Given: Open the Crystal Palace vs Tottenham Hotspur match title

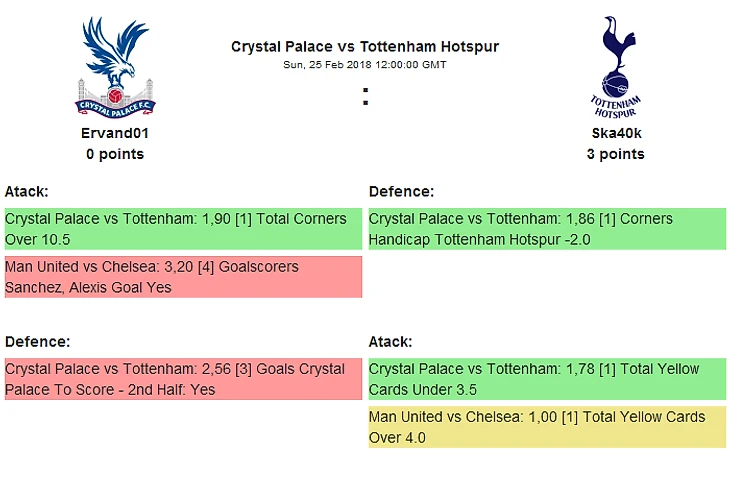Looking at the screenshot, I should [x=365, y=47].
